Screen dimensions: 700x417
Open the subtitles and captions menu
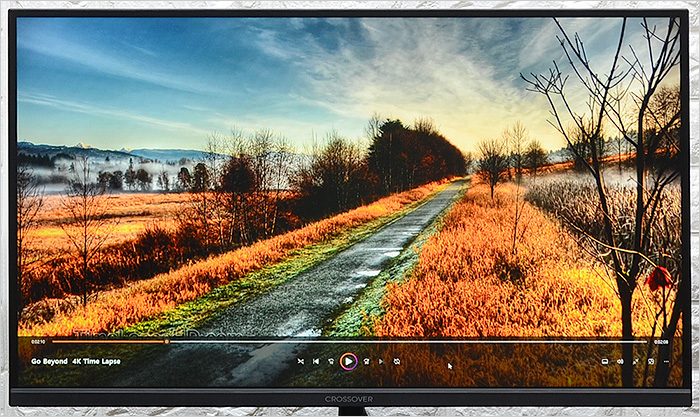(x=604, y=361)
